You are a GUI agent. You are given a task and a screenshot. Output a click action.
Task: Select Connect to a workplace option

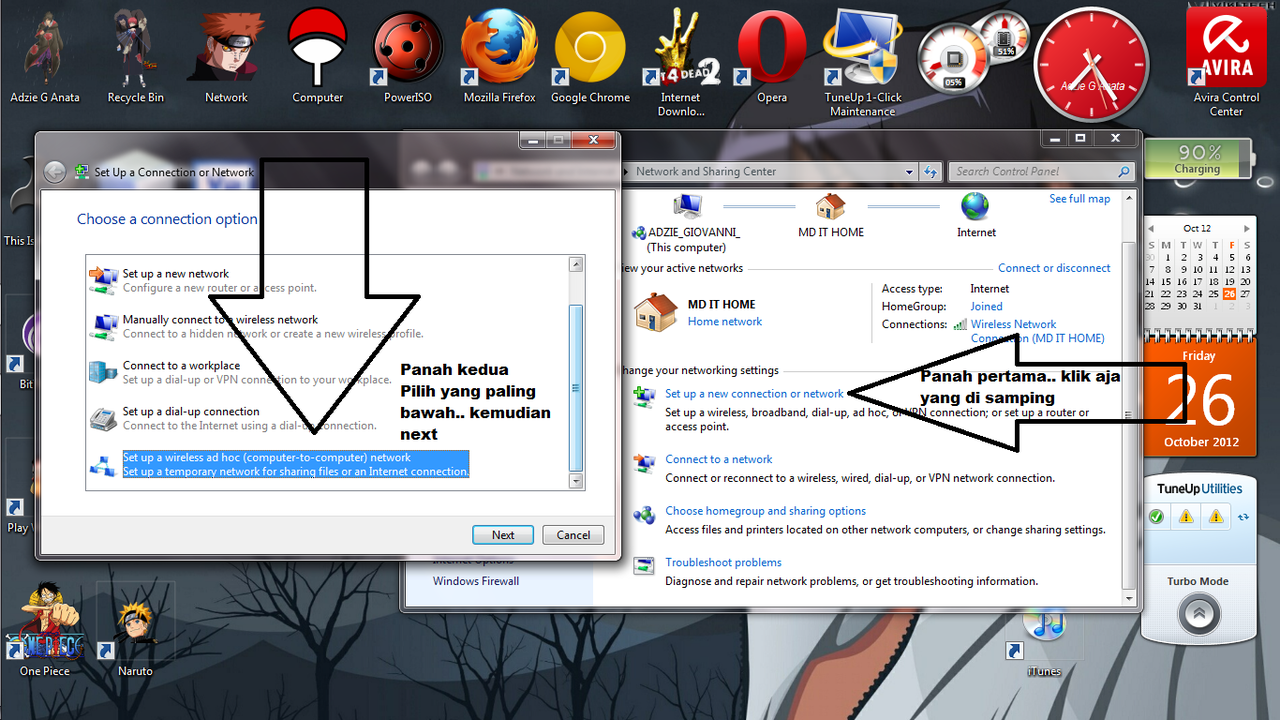click(x=327, y=372)
